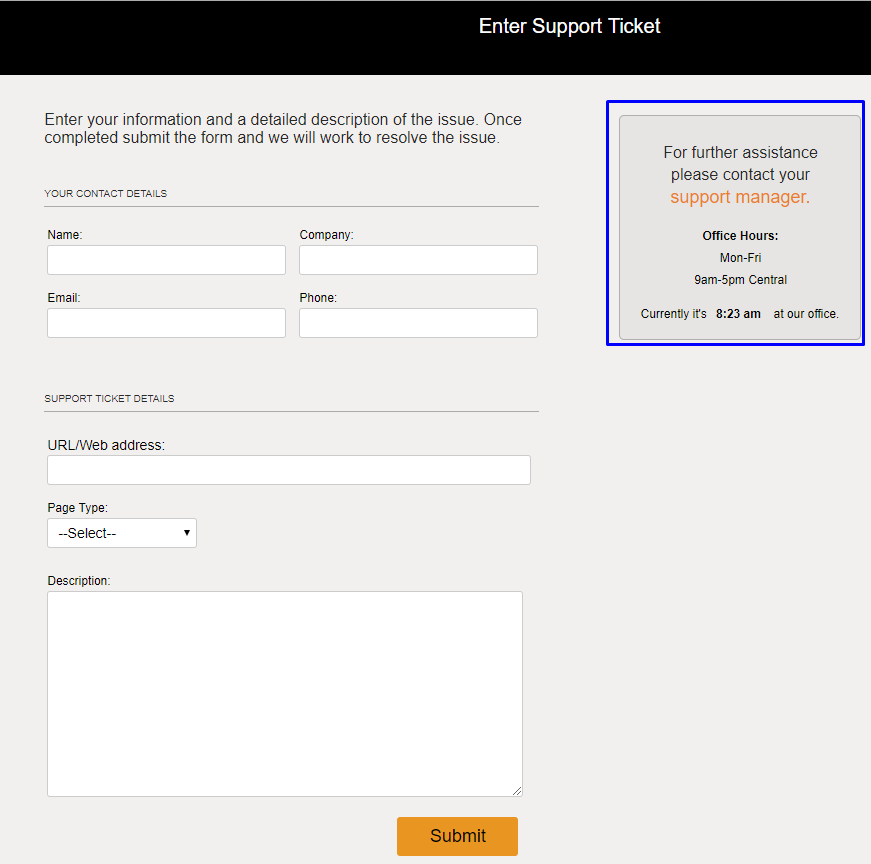
Task: Select the Email input field
Action: [x=166, y=323]
